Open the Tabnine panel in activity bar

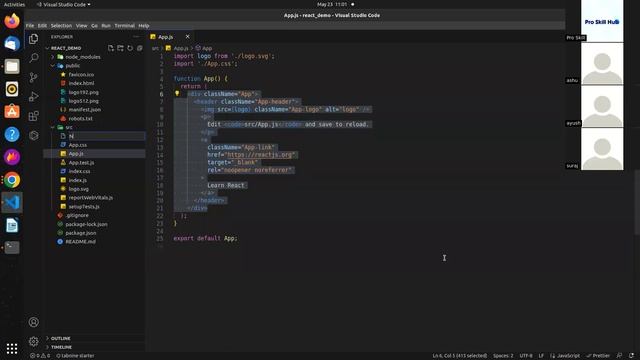34,135
